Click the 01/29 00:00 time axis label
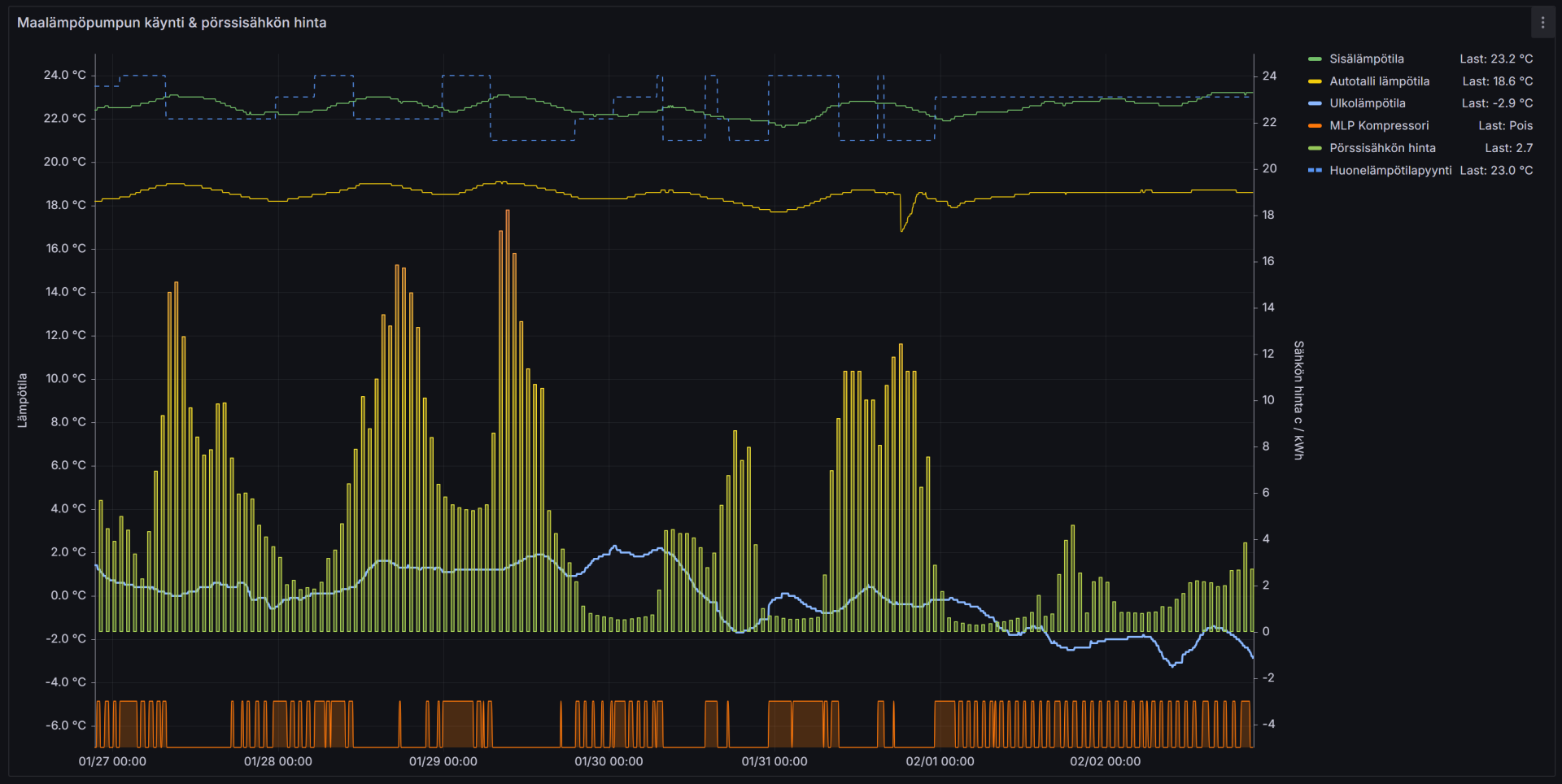Screen dimensions: 1562x784 coord(443,762)
